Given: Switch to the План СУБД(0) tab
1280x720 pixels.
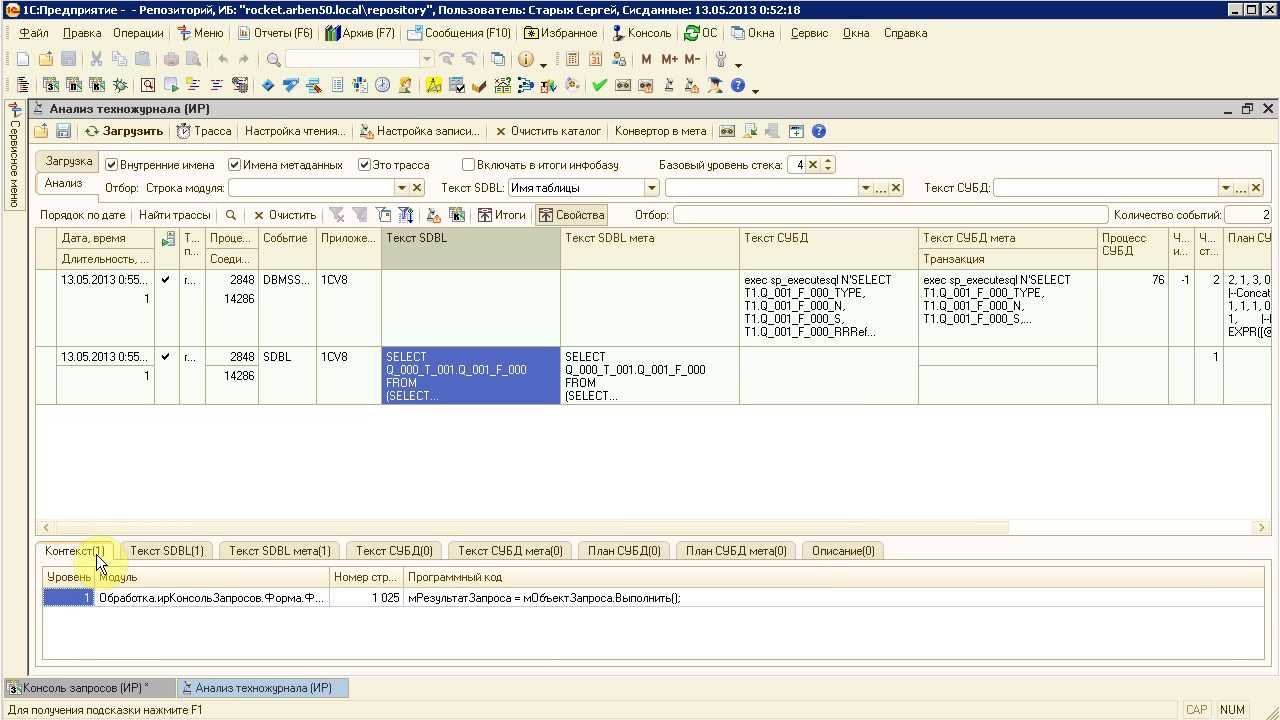Looking at the screenshot, I should pos(623,551).
